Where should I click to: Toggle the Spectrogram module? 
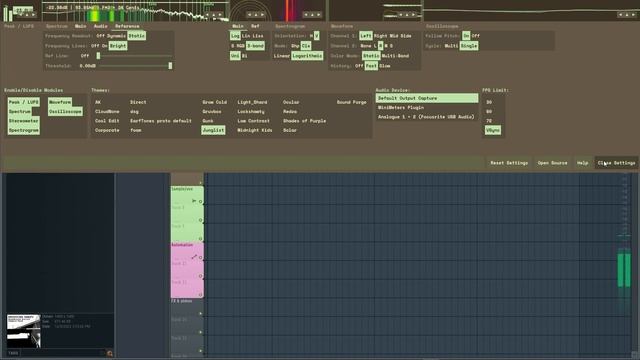click(x=24, y=130)
